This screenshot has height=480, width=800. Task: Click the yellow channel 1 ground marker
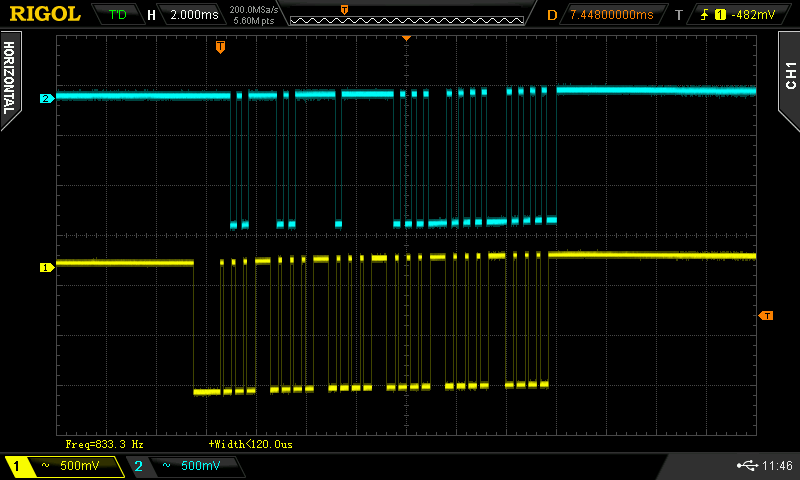click(46, 267)
